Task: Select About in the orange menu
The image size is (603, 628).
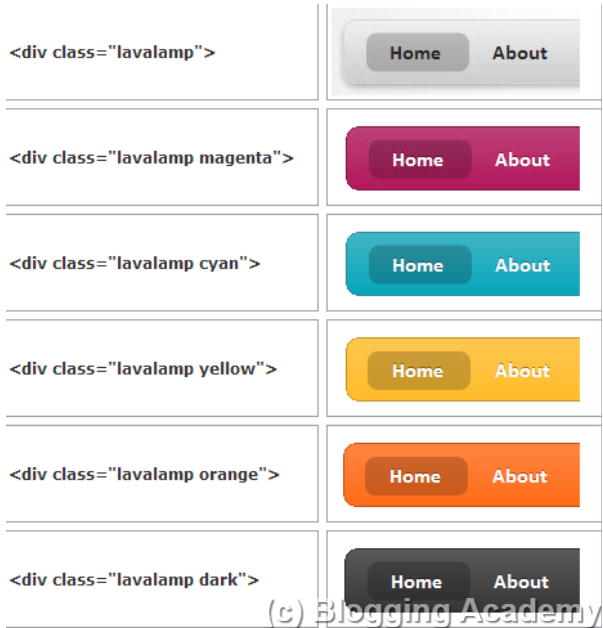Action: tap(520, 477)
